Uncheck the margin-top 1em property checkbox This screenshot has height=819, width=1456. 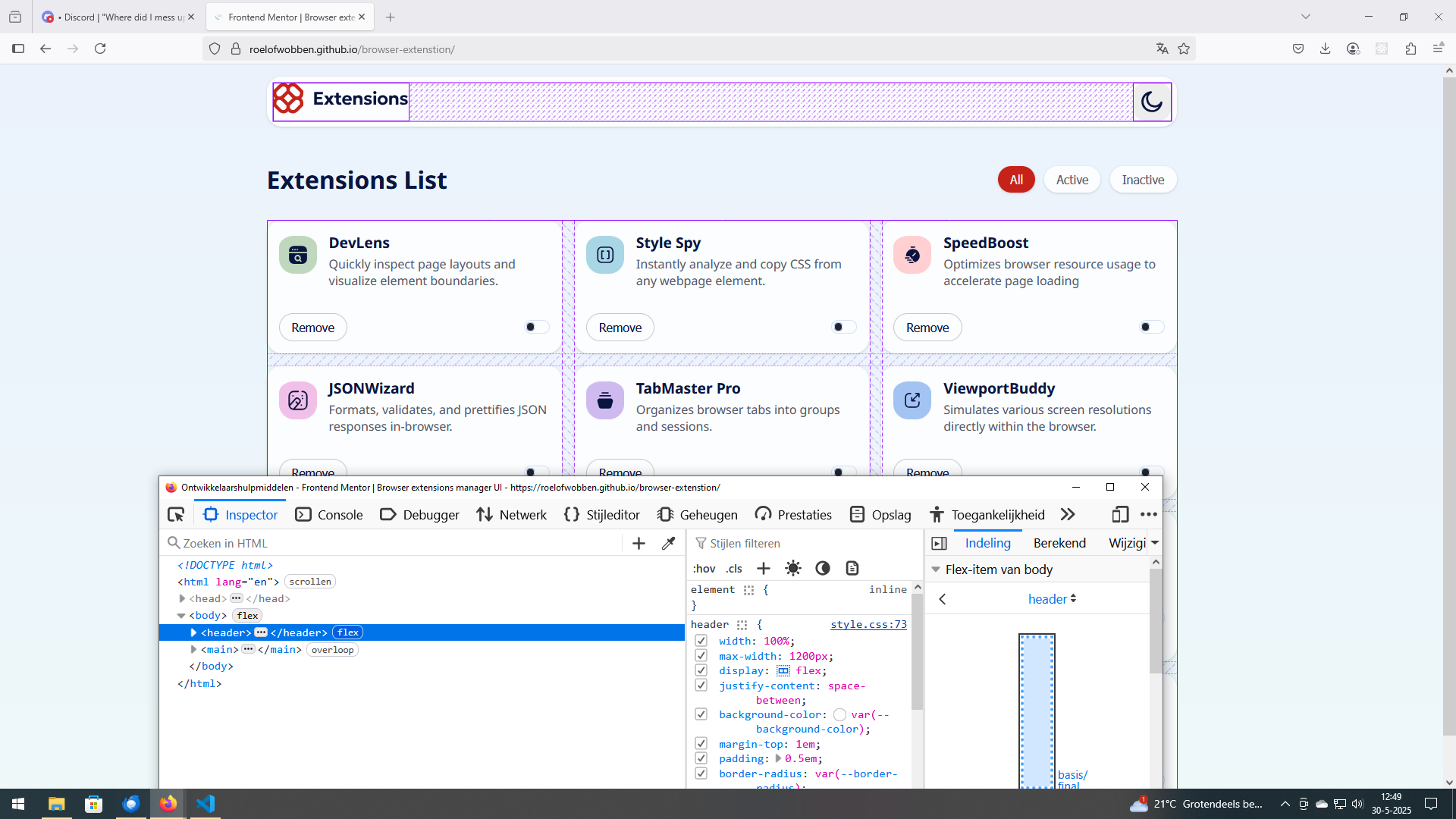pyautogui.click(x=701, y=744)
